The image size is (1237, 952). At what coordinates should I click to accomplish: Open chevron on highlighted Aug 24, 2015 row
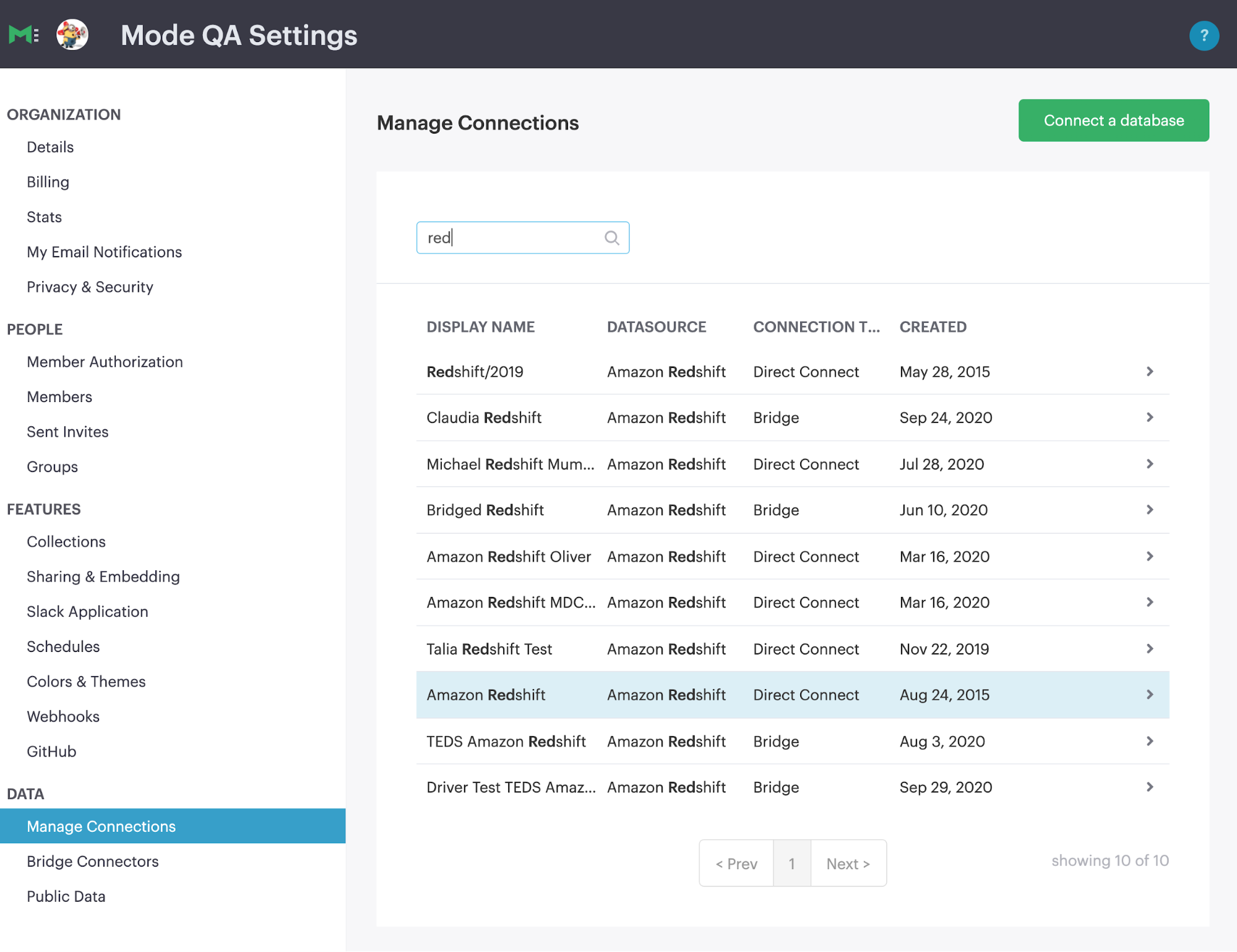coord(1150,695)
